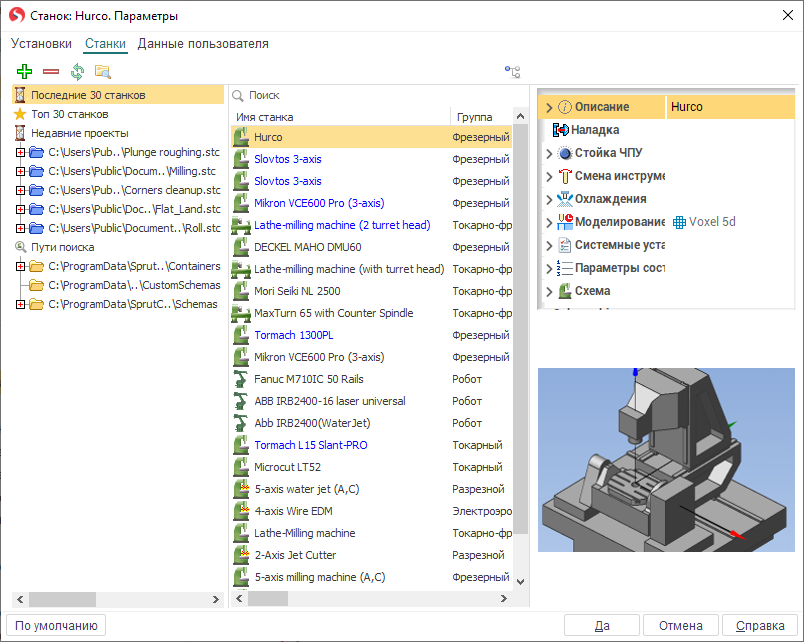Click the tree structure icon above the machine list
This screenshot has width=804, height=642.
(512, 72)
